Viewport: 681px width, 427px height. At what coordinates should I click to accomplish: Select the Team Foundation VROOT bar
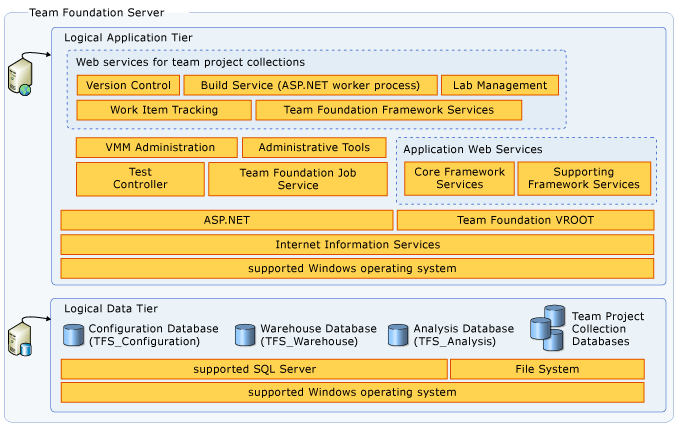coord(525,220)
